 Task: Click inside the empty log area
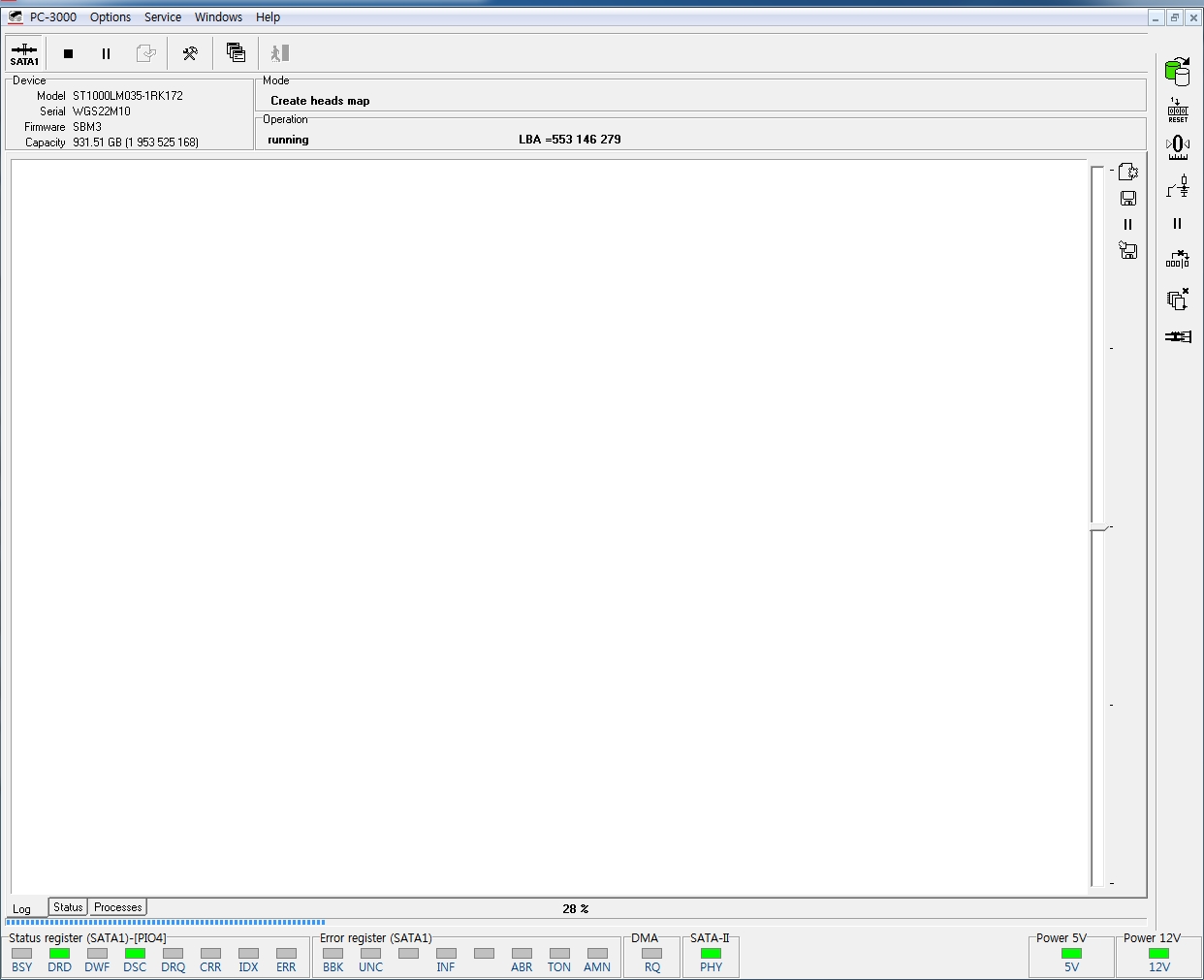[x=549, y=526]
